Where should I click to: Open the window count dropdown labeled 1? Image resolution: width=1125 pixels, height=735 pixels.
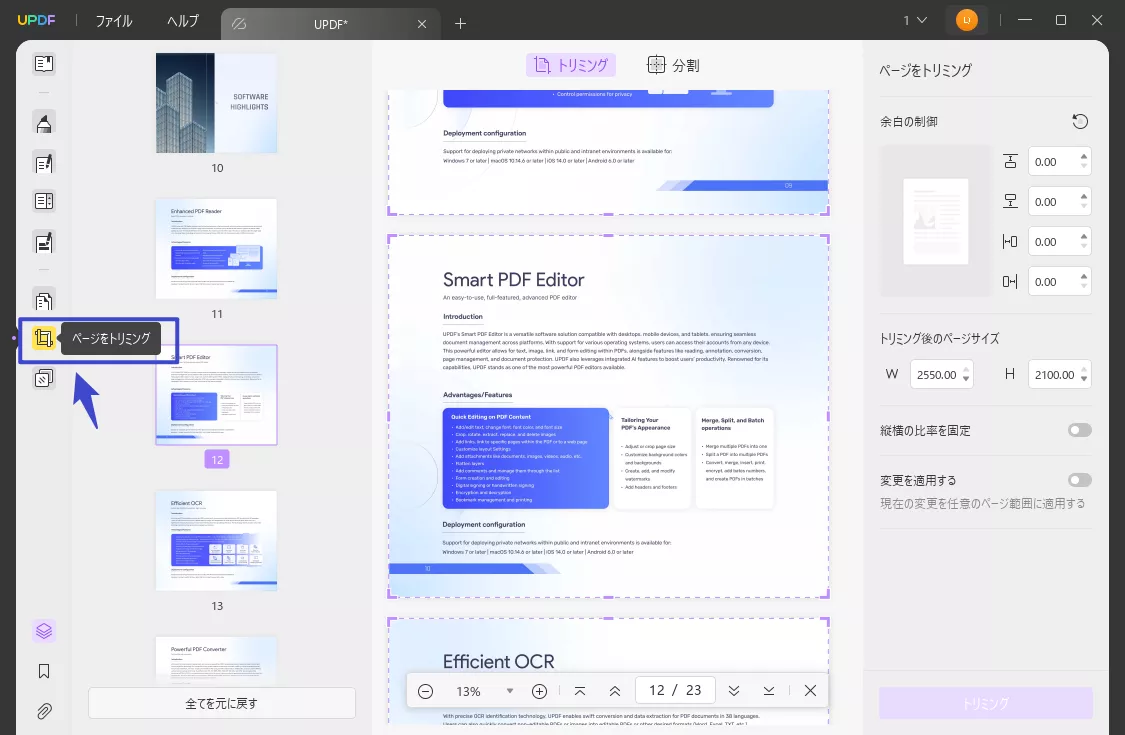[915, 20]
